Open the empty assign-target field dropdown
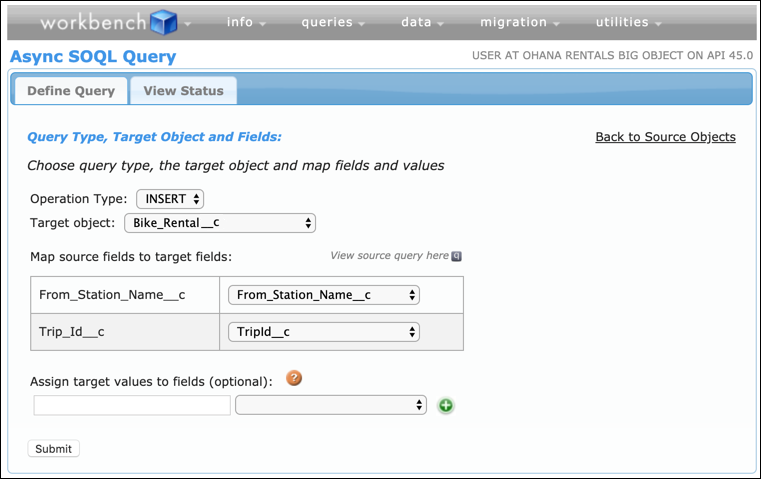The height and width of the screenshot is (479, 761). pos(331,405)
